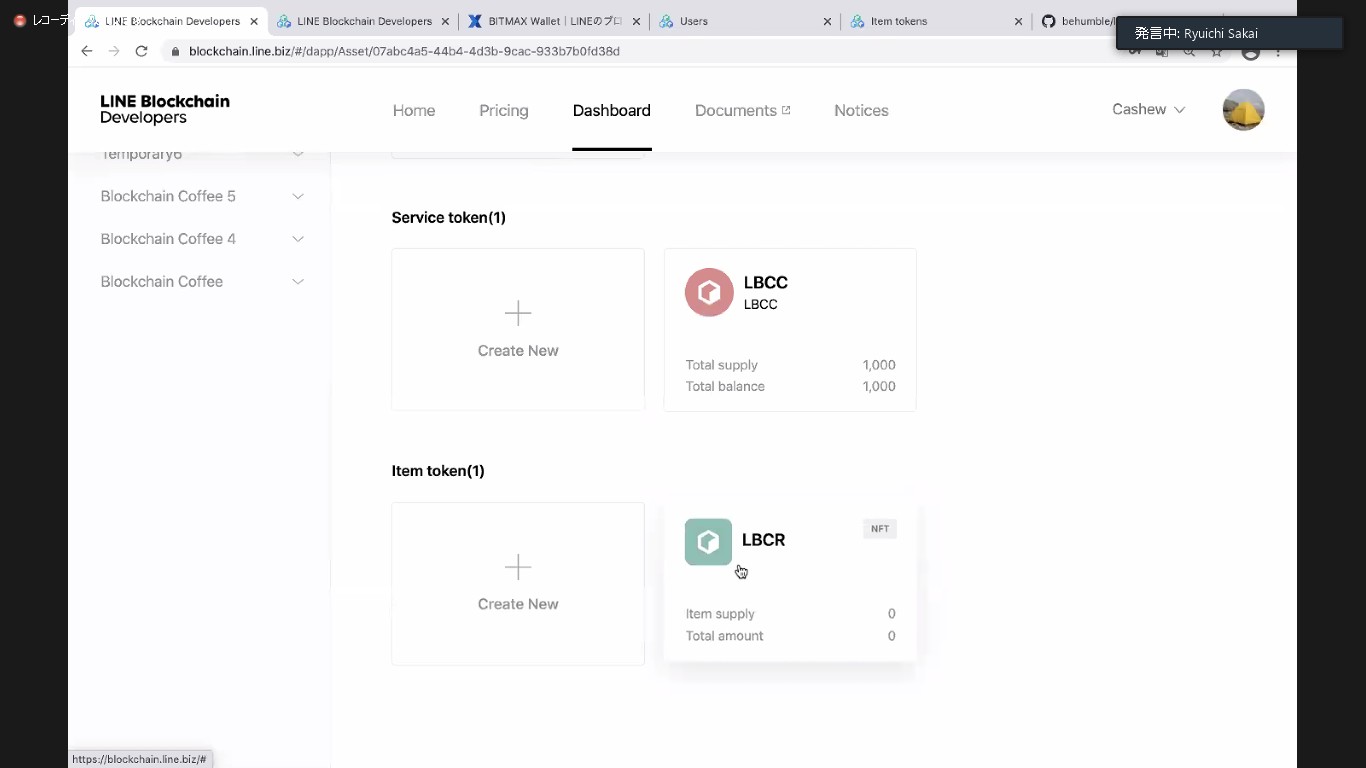Click the LINE Blockchain Developers logo
This screenshot has width=1366, height=768.
164,109
